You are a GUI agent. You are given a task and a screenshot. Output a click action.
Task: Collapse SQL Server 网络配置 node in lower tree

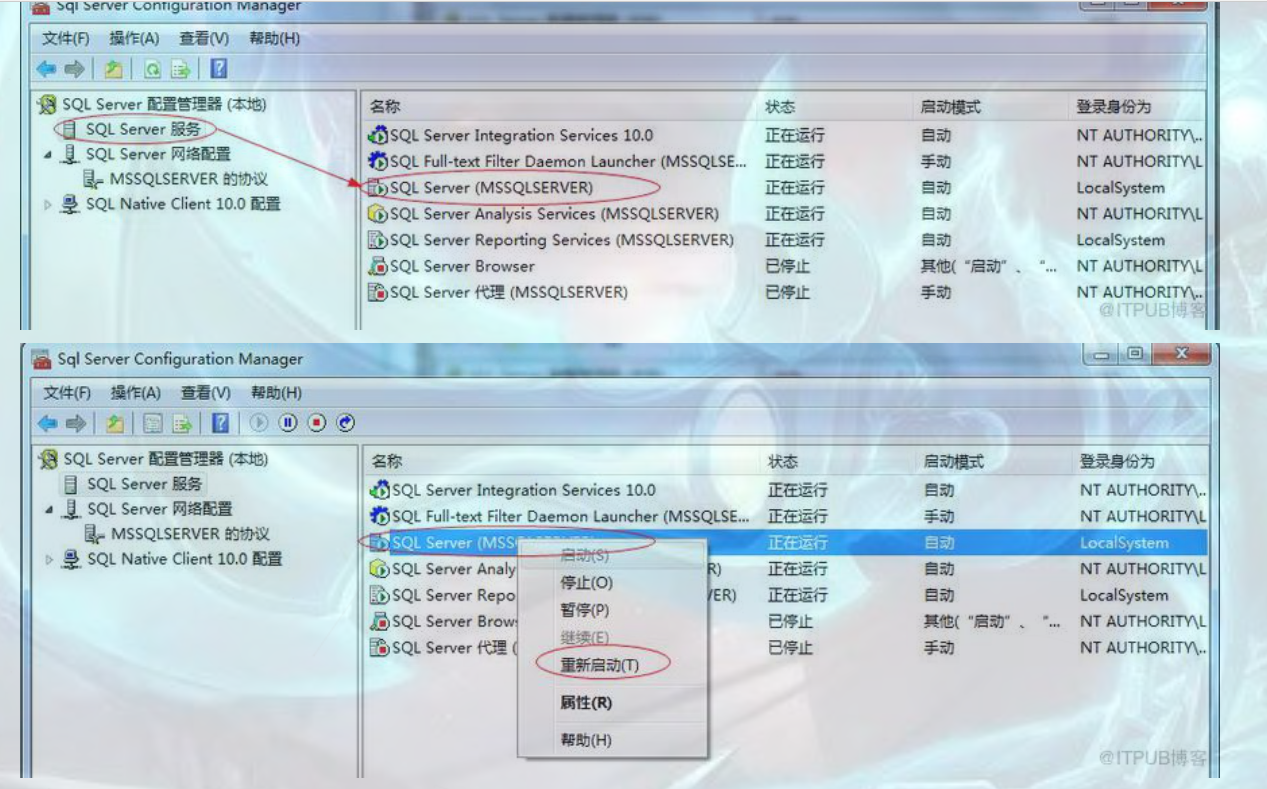[49, 510]
